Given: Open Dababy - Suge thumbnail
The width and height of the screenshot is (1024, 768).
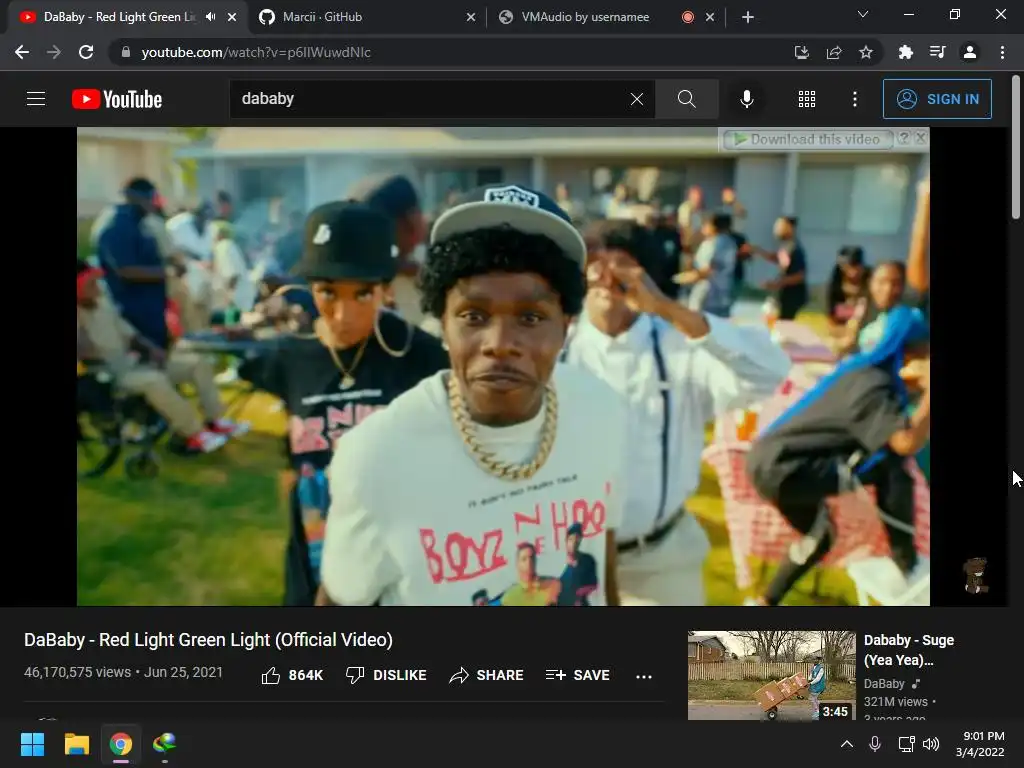Looking at the screenshot, I should tap(771, 675).
